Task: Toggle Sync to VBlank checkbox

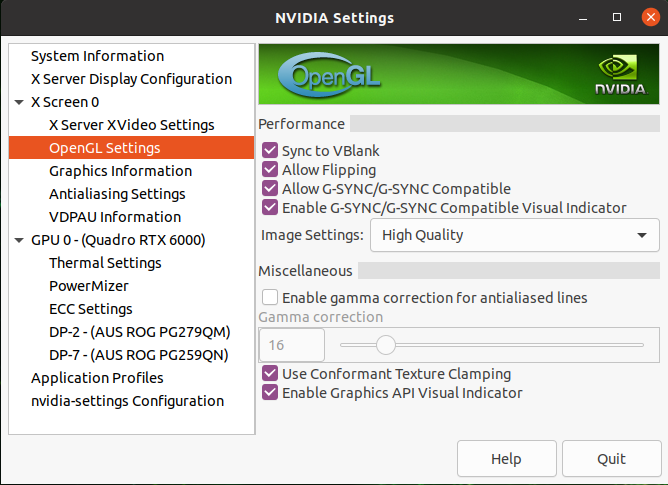Action: point(269,151)
